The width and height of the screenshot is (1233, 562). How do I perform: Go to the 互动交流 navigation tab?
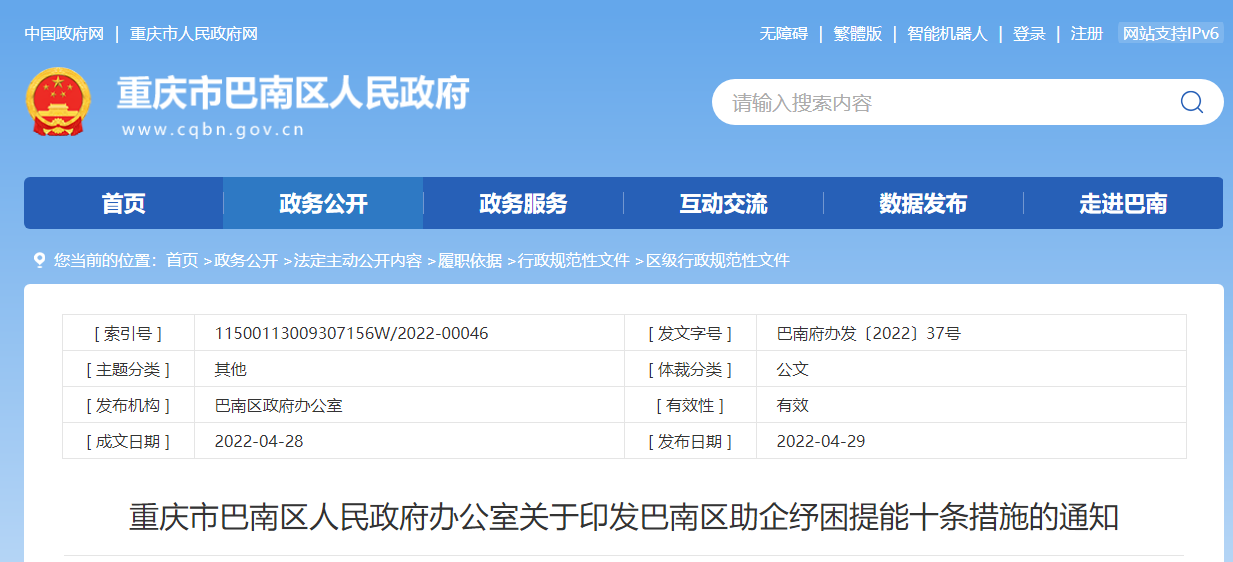(723, 204)
